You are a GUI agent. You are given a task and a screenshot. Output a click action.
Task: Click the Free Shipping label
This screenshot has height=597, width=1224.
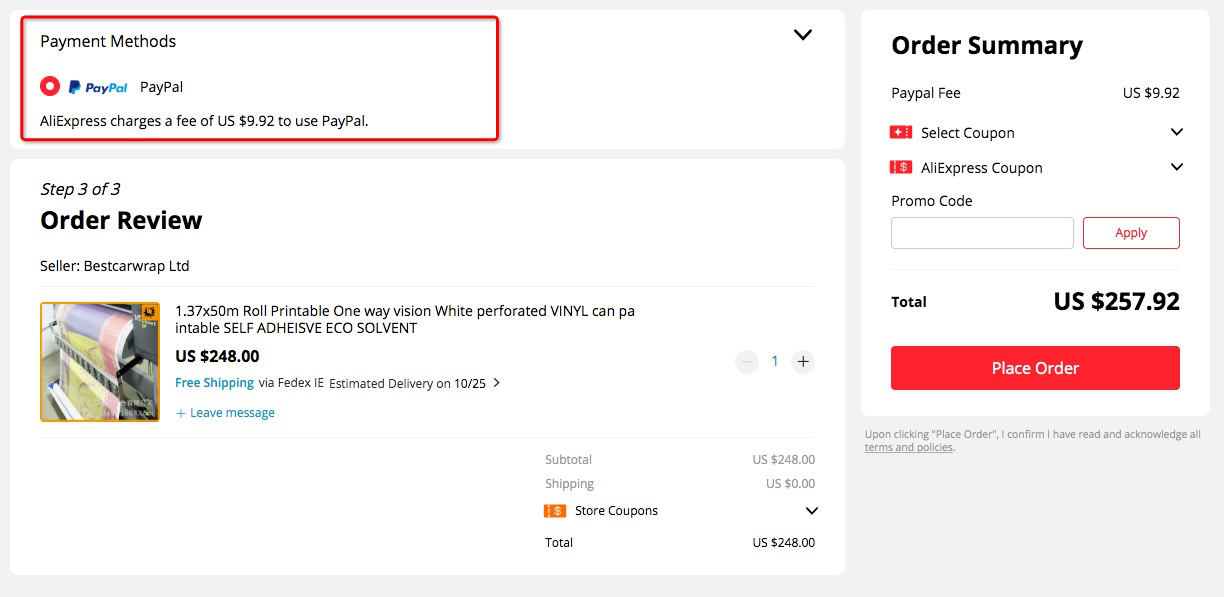[214, 383]
